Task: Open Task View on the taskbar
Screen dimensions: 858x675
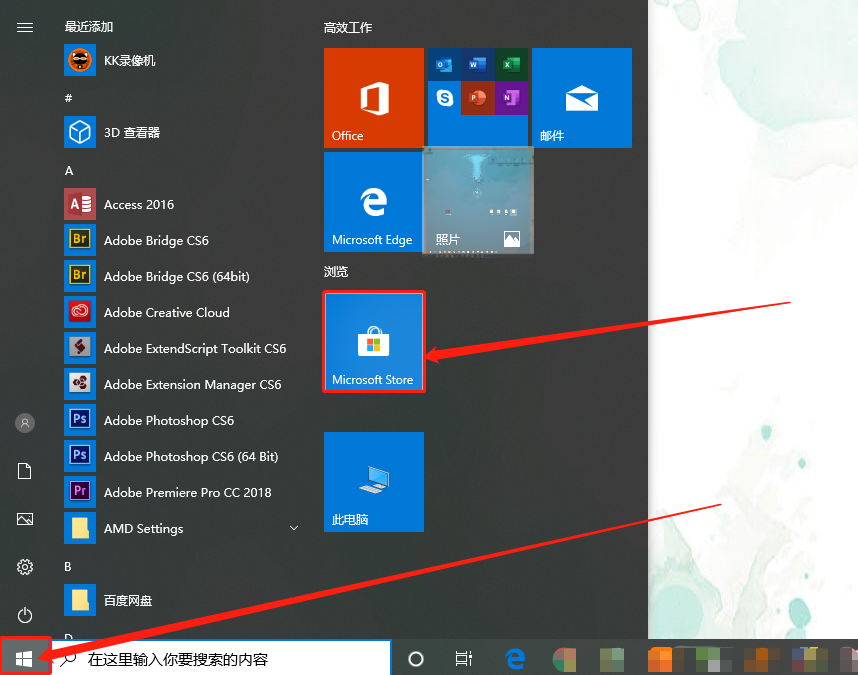Action: (x=463, y=659)
